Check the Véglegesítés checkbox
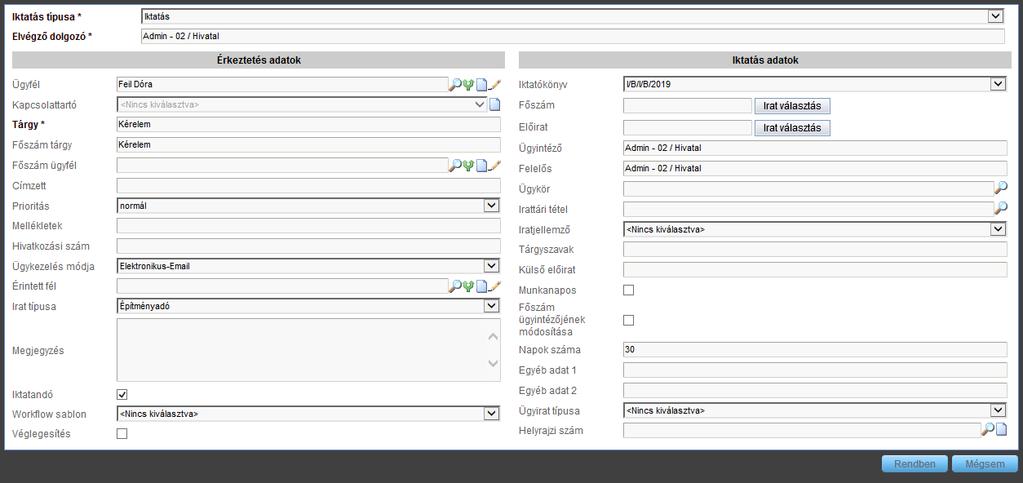This screenshot has height=483, width=1023. [x=122, y=433]
